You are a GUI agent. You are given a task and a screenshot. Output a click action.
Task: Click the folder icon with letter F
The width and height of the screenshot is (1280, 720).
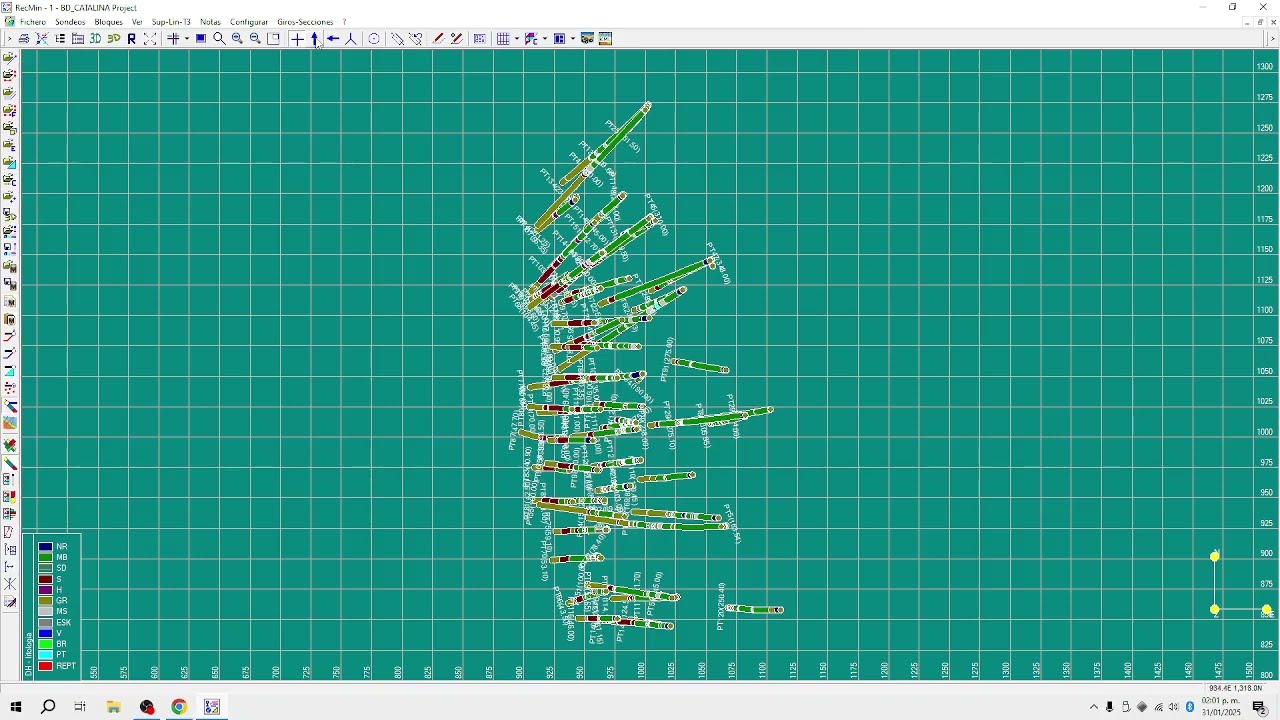pos(10,109)
